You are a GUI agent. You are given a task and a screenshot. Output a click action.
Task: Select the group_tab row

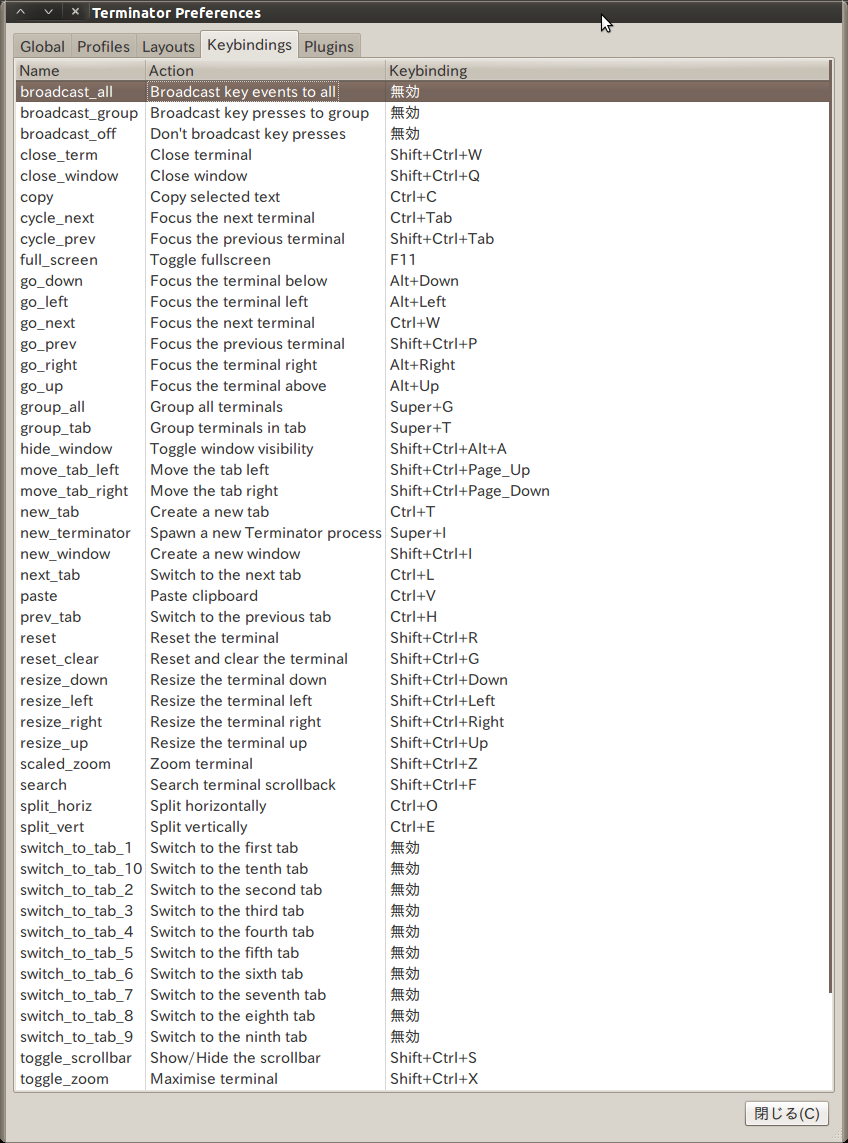[x=422, y=428]
